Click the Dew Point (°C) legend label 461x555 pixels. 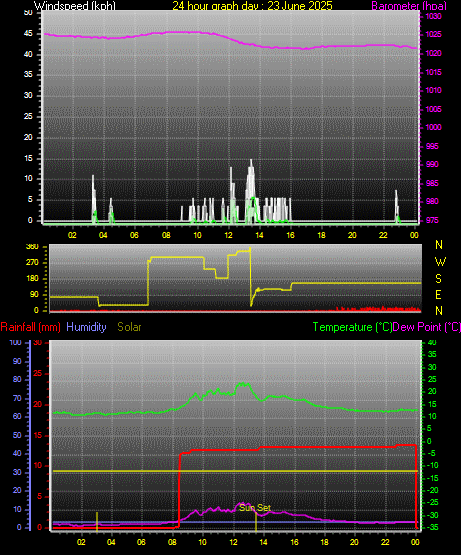click(427, 327)
